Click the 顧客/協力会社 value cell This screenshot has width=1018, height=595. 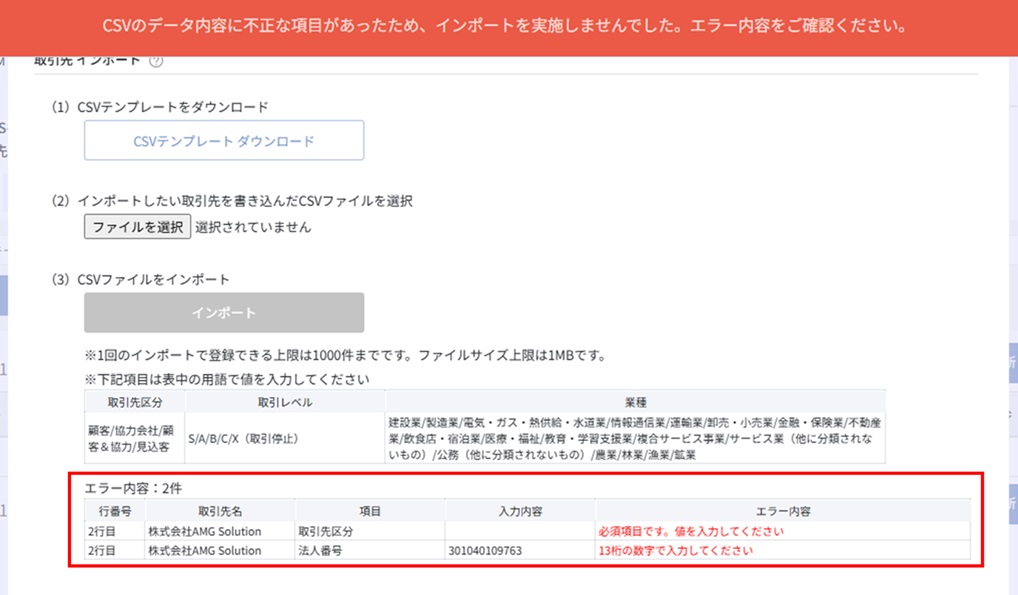(135, 438)
